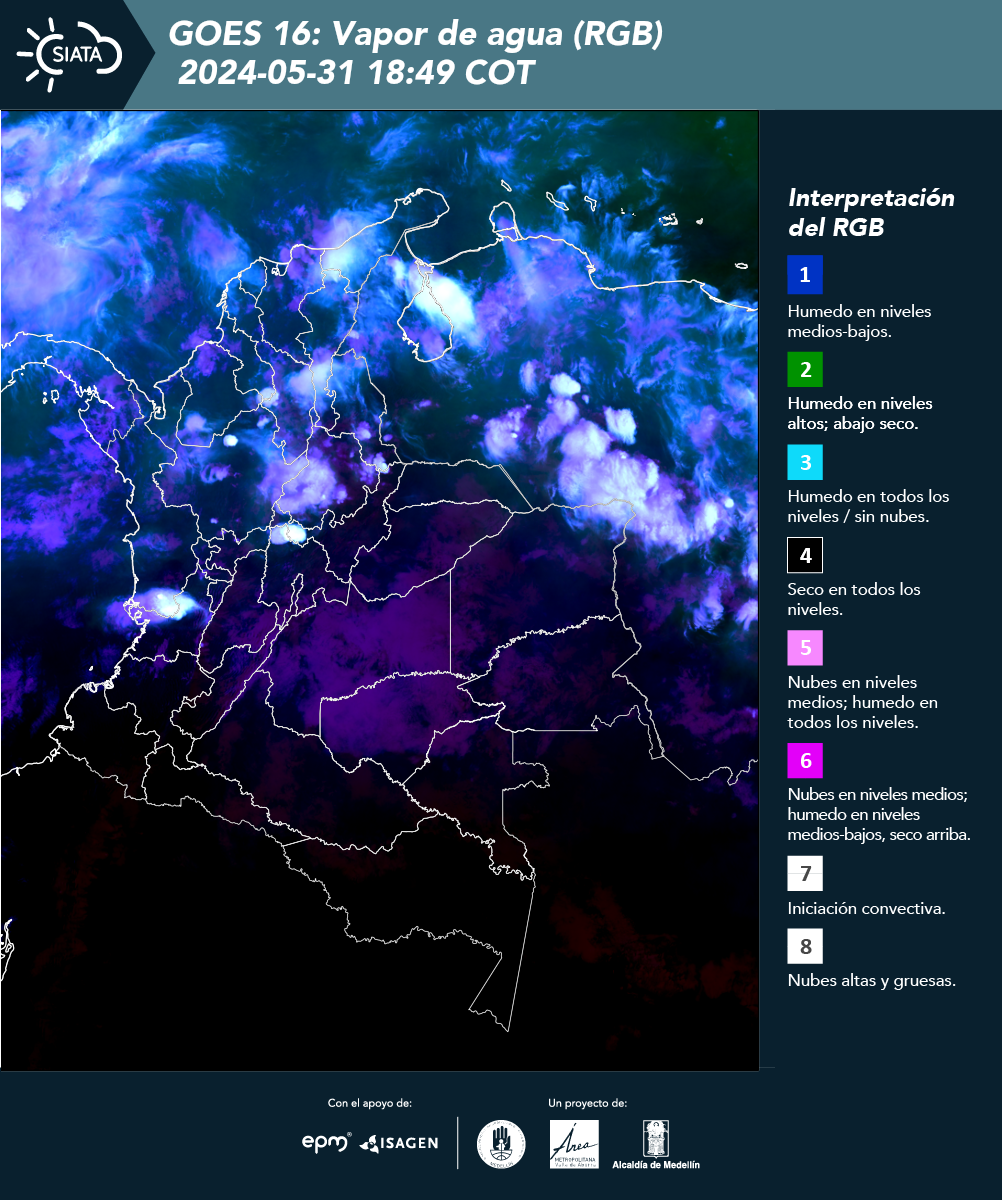Click the SIATA logo in the header
1002x1200 pixels.
pyautogui.click(x=70, y=54)
